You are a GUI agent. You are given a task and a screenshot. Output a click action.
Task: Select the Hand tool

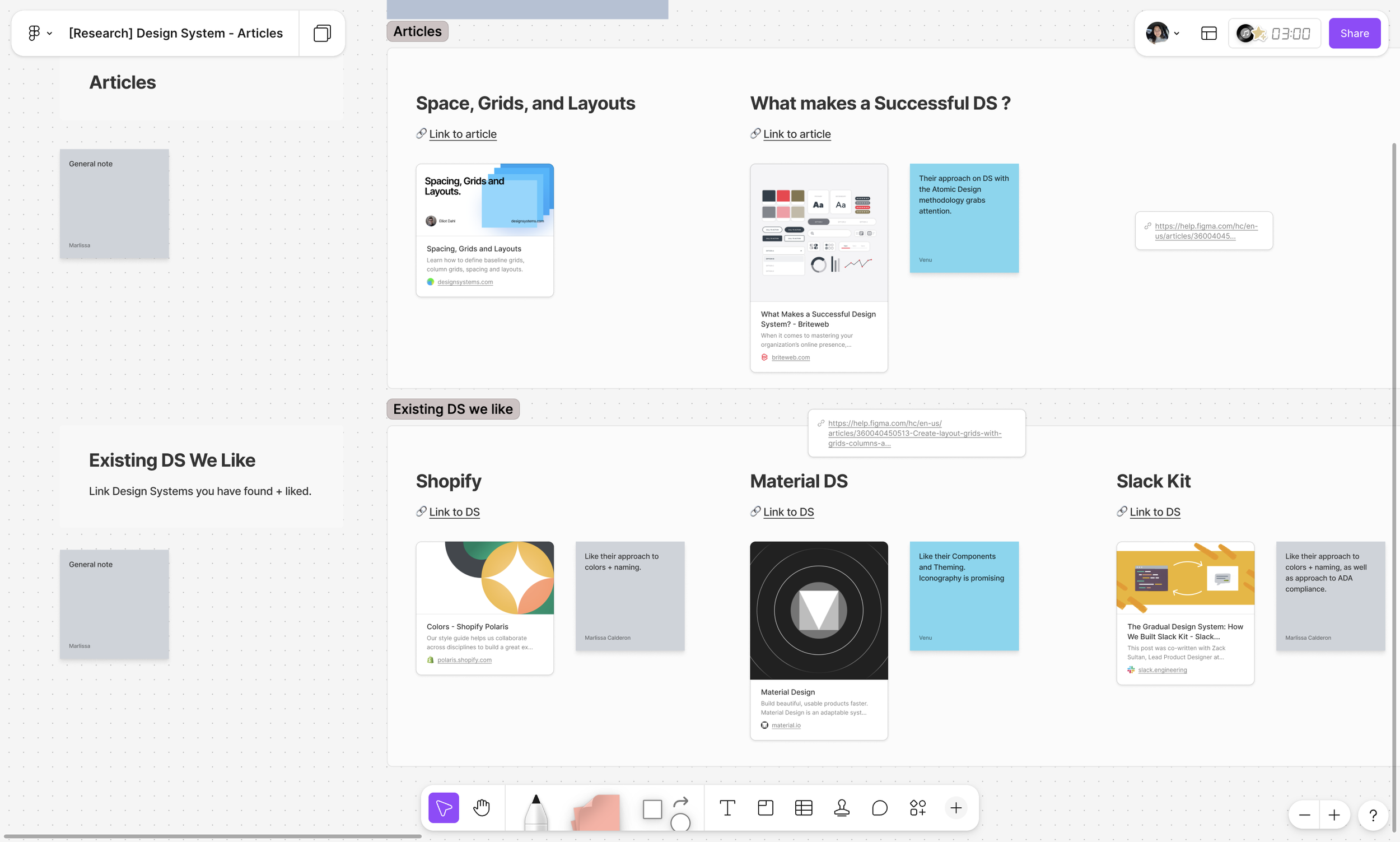click(482, 807)
